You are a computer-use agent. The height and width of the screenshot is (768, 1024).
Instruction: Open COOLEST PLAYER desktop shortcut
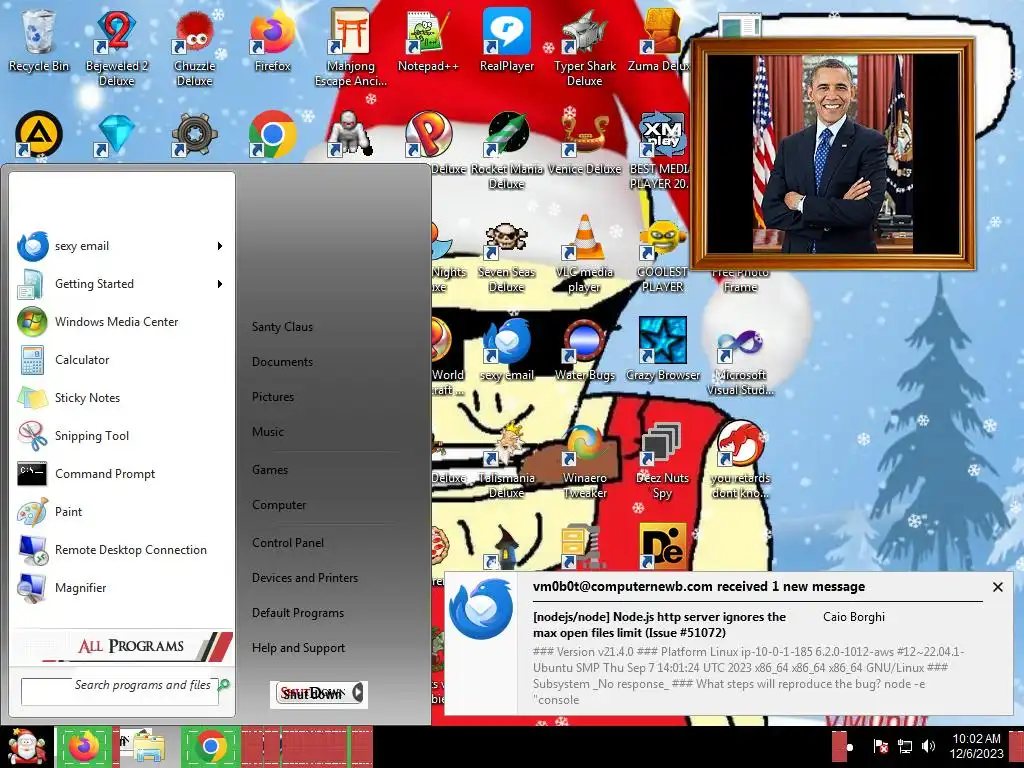coord(662,253)
